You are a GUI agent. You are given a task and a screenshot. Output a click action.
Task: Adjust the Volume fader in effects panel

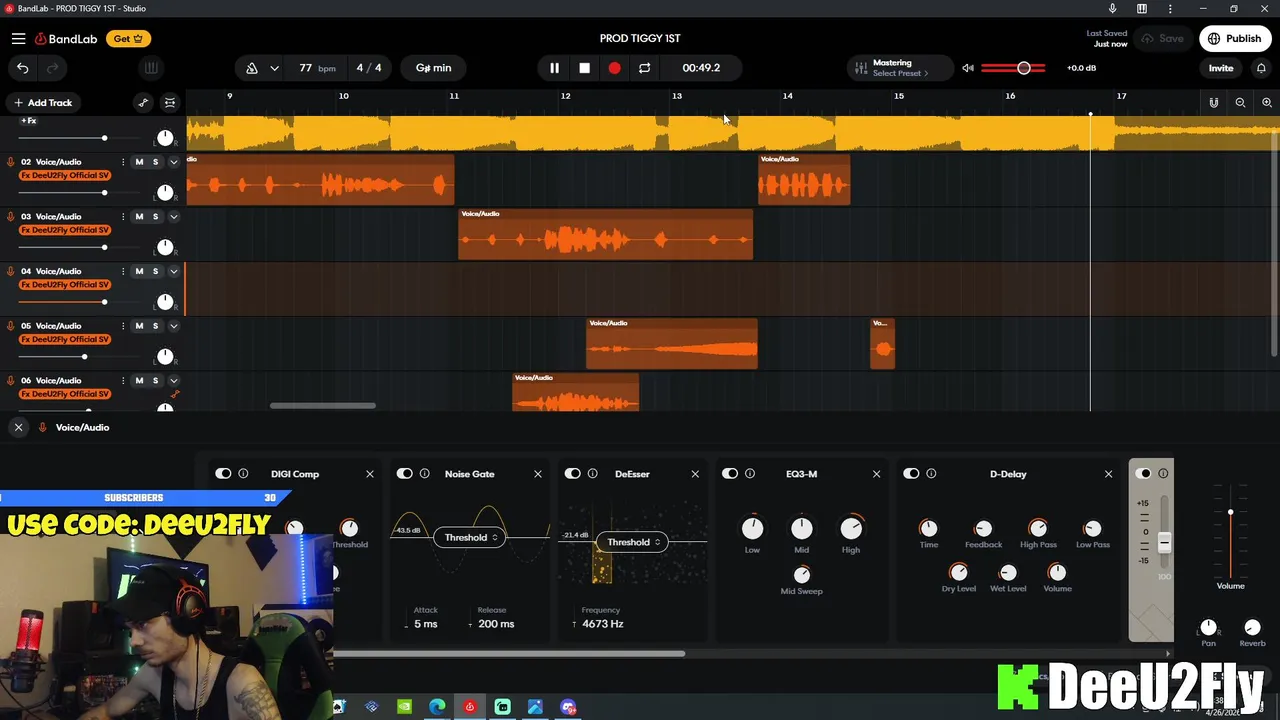(x=1230, y=530)
